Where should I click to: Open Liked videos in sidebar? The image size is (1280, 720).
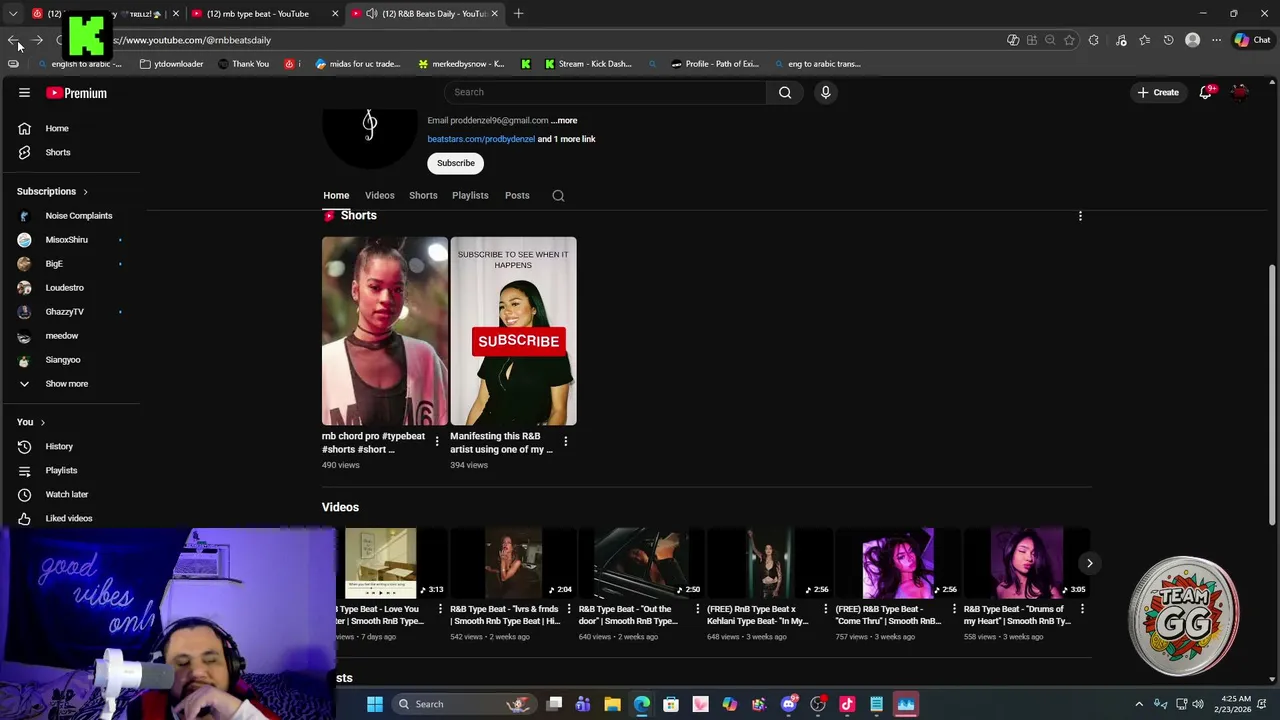pos(70,518)
